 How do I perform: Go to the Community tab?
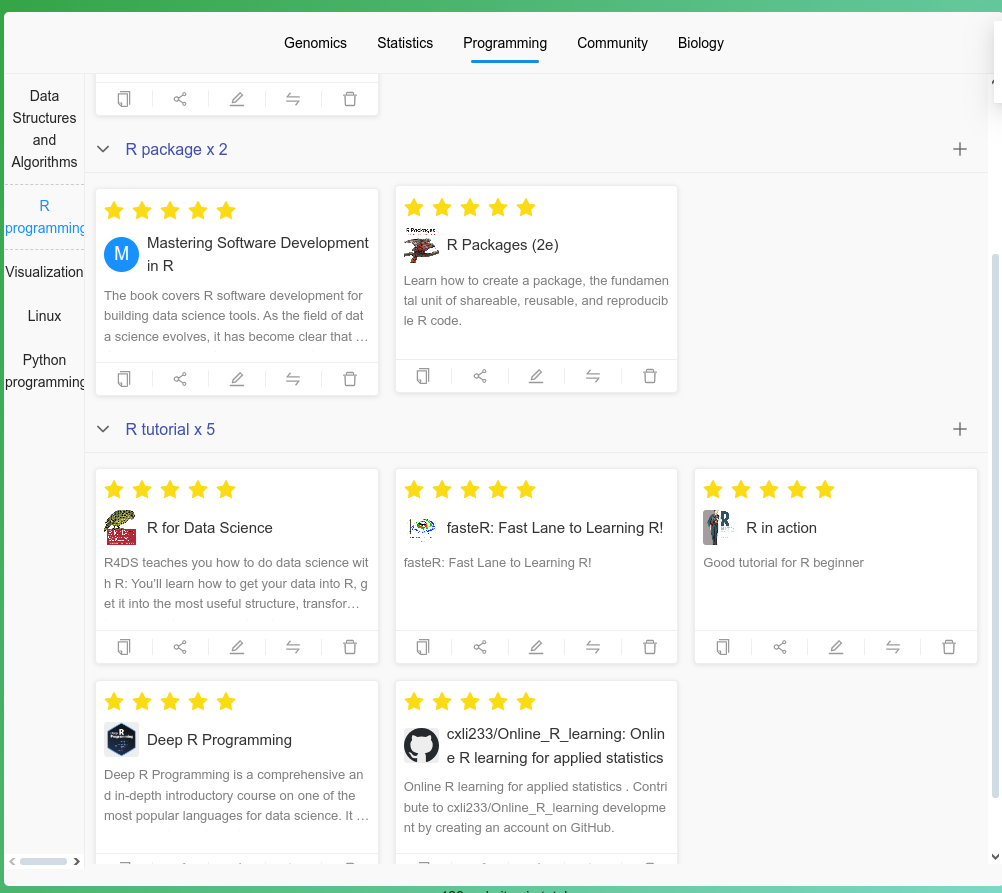(x=612, y=43)
